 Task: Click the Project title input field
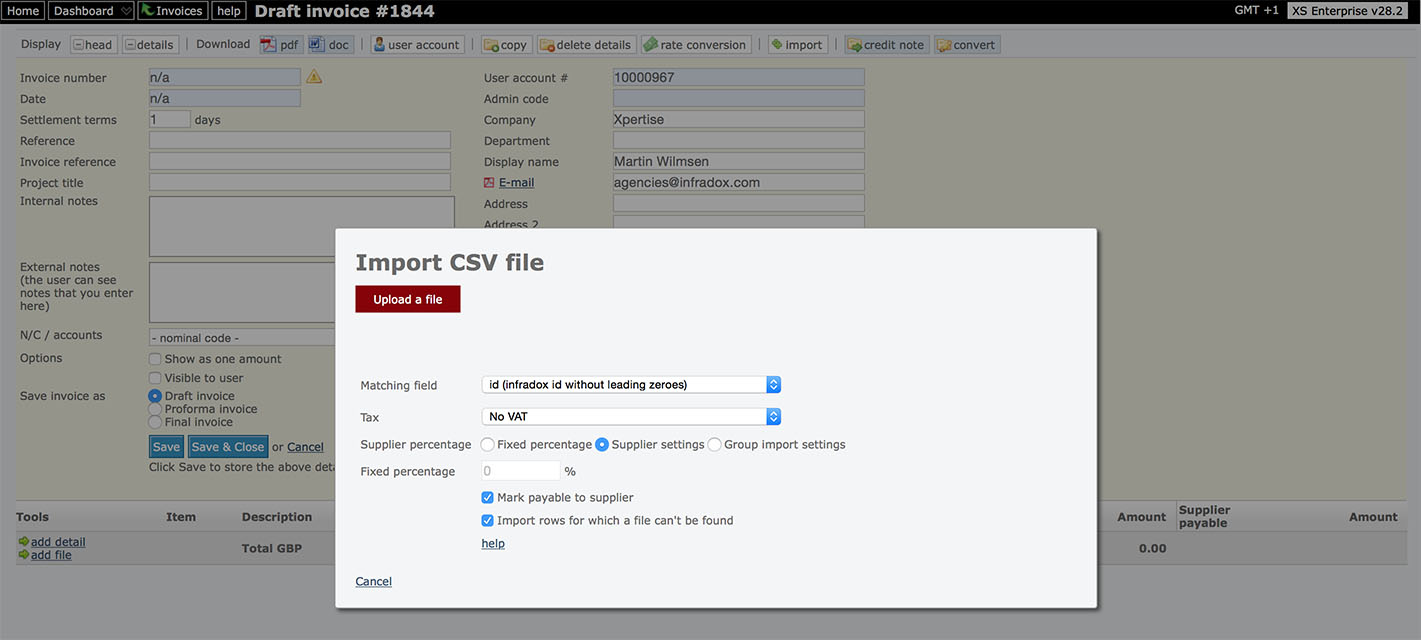[300, 182]
